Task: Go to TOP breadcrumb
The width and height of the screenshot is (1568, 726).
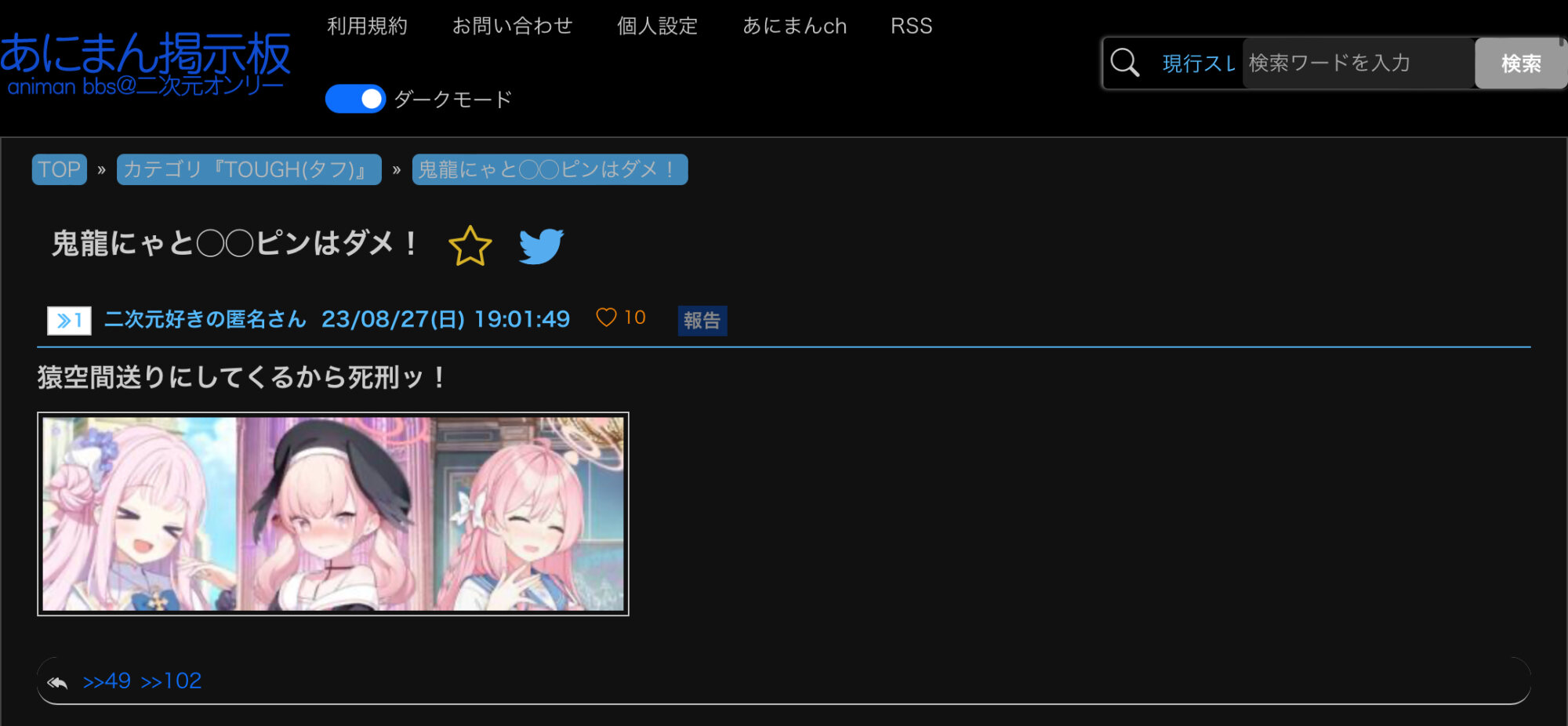Action: tap(60, 169)
